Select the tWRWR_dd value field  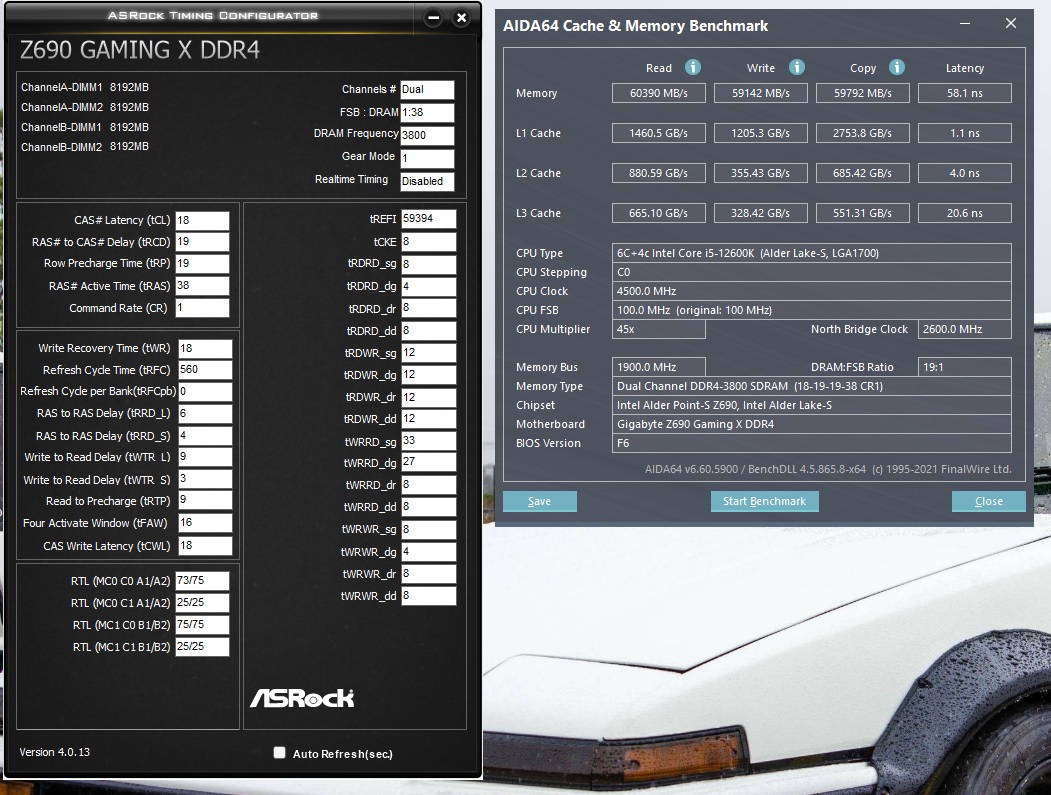tap(429, 596)
